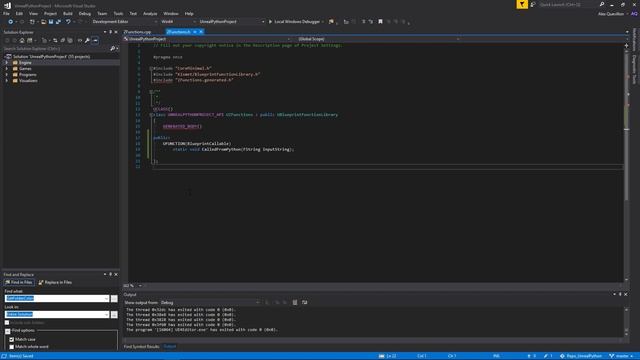Open the Show output from Debug dropdown

(210, 302)
